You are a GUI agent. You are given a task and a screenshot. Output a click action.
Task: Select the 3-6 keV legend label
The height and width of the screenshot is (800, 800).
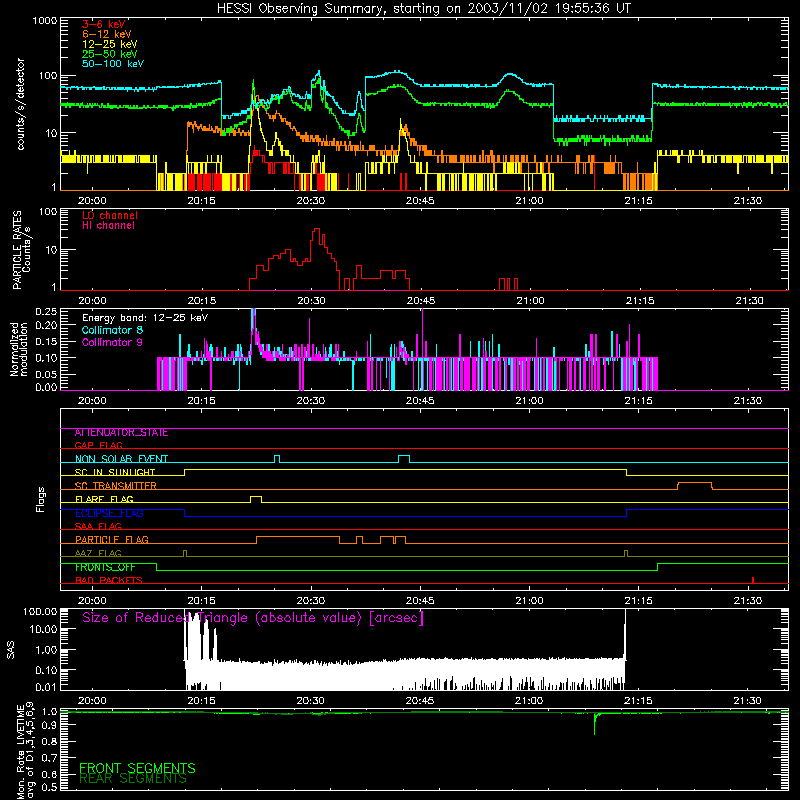tap(104, 24)
